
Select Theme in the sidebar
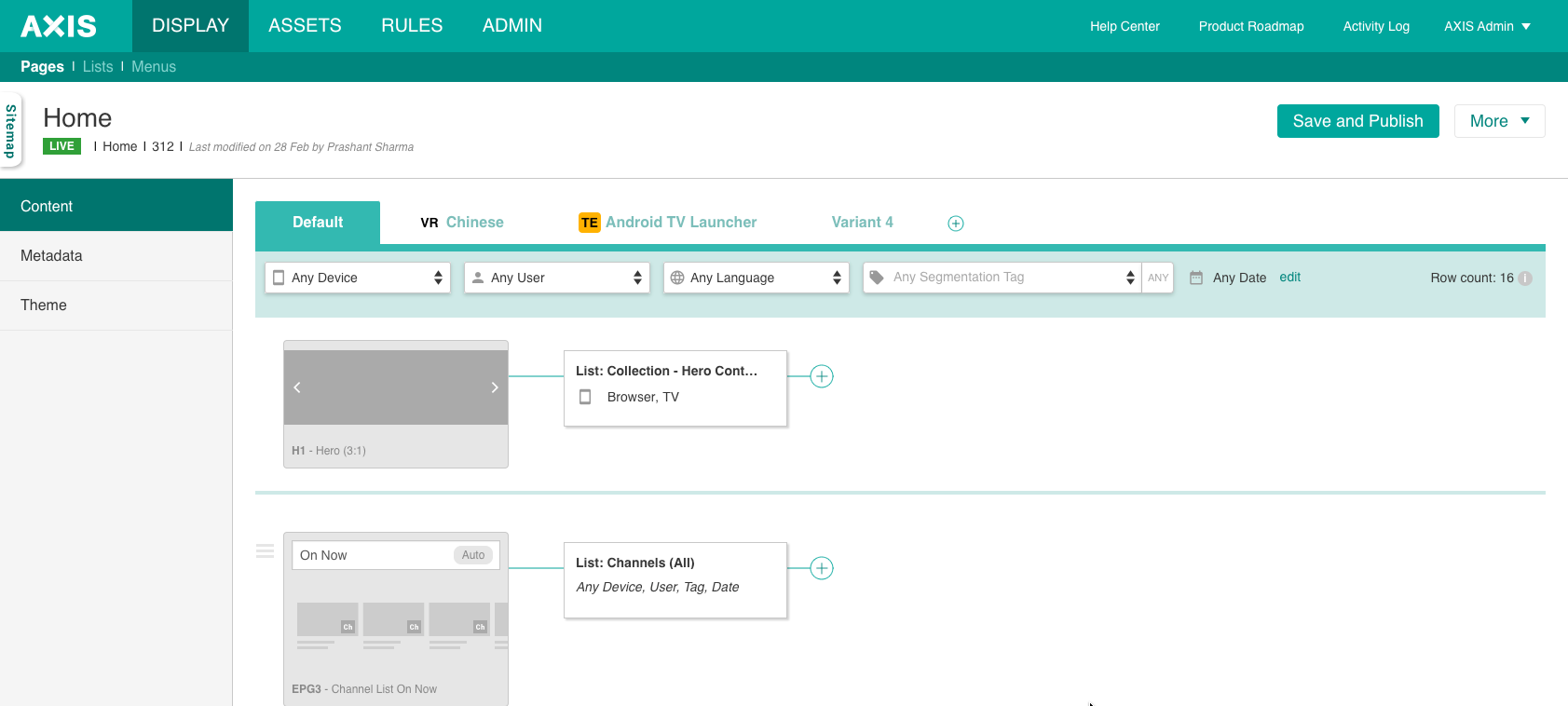(116, 305)
